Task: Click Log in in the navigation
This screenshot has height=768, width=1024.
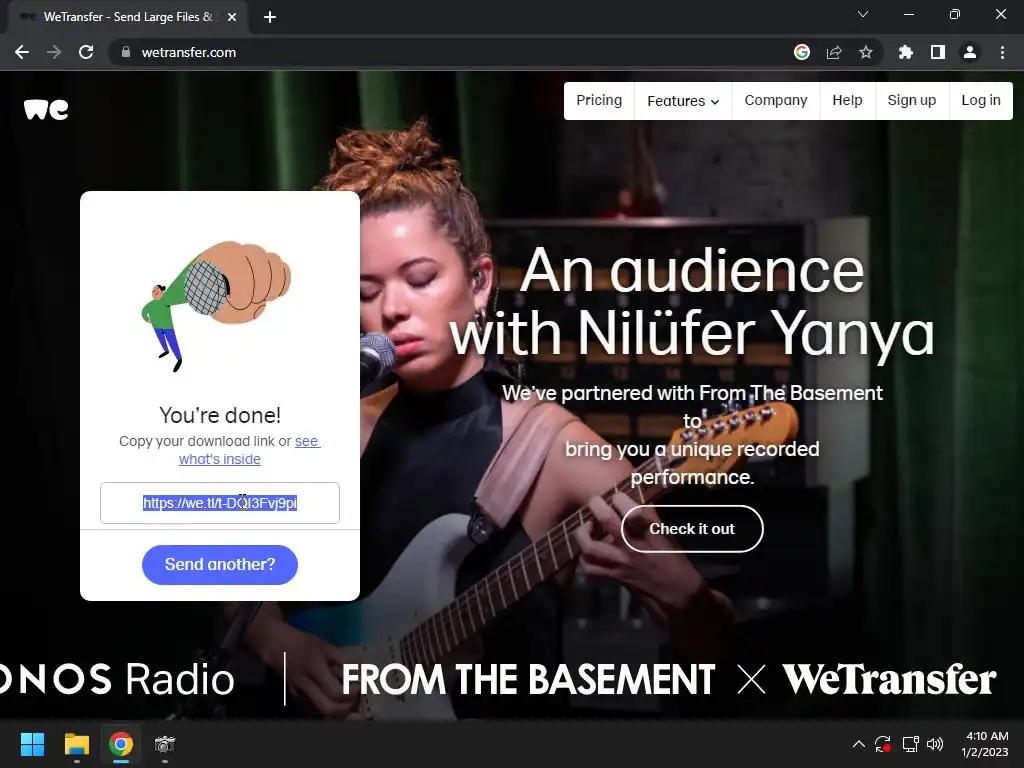Action: [981, 101]
